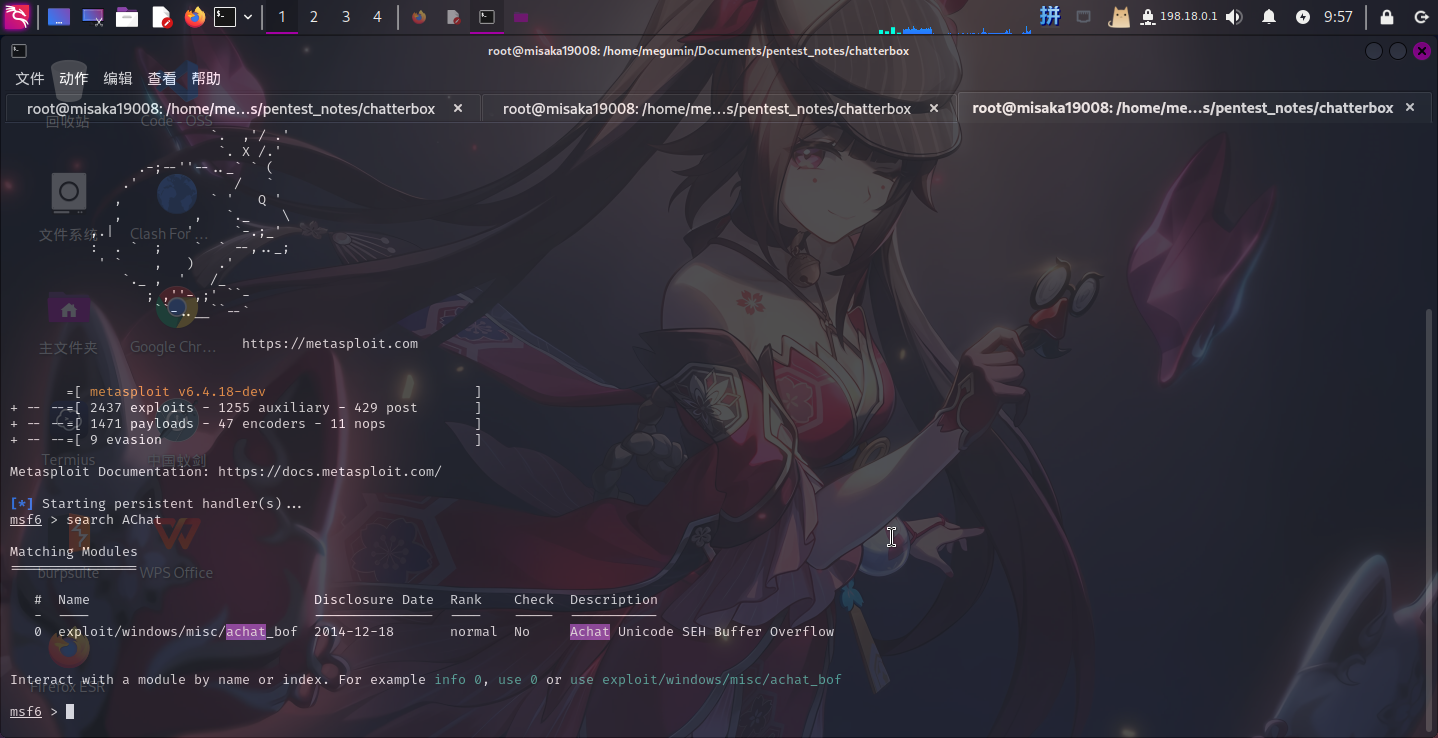
Task: Click the Pinyin input method indicator
Action: [1050, 17]
